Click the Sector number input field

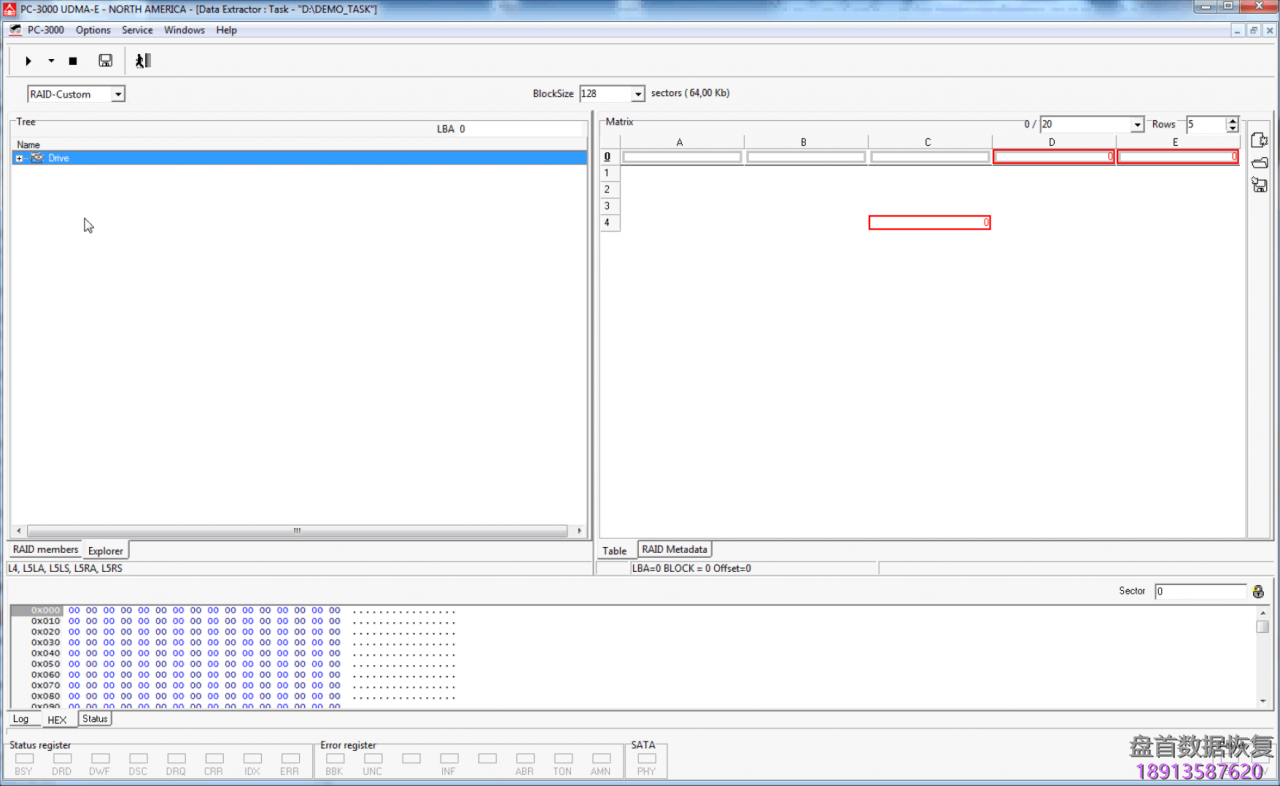click(x=1199, y=591)
